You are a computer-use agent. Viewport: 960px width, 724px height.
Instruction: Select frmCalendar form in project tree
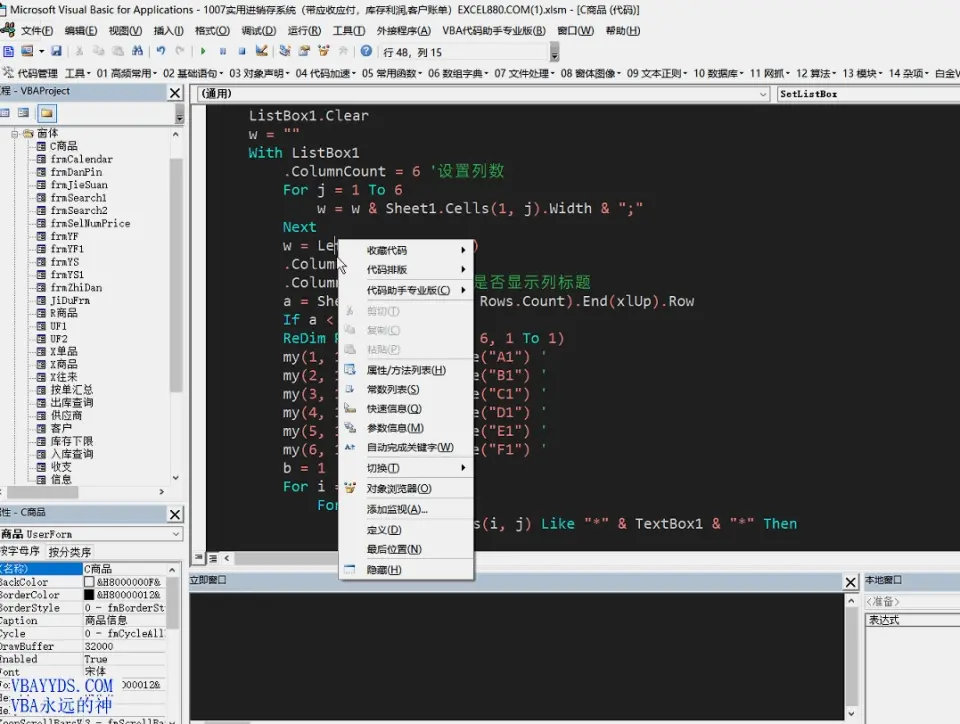[81, 159]
